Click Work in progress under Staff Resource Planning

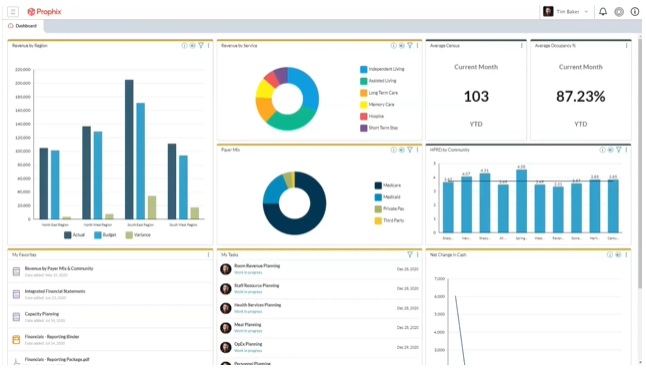(x=248, y=292)
